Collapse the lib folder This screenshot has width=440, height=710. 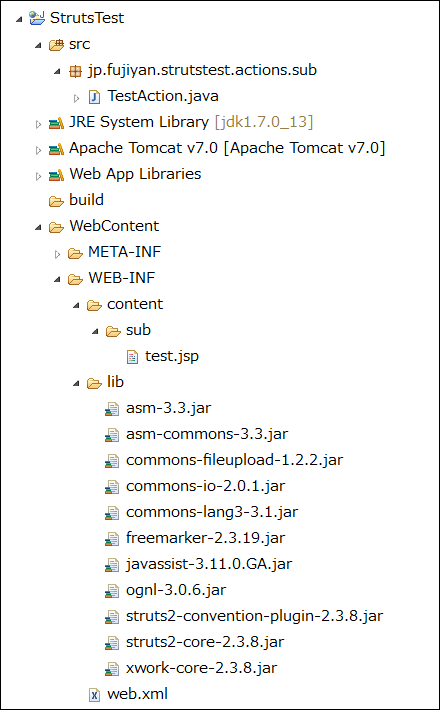76,384
